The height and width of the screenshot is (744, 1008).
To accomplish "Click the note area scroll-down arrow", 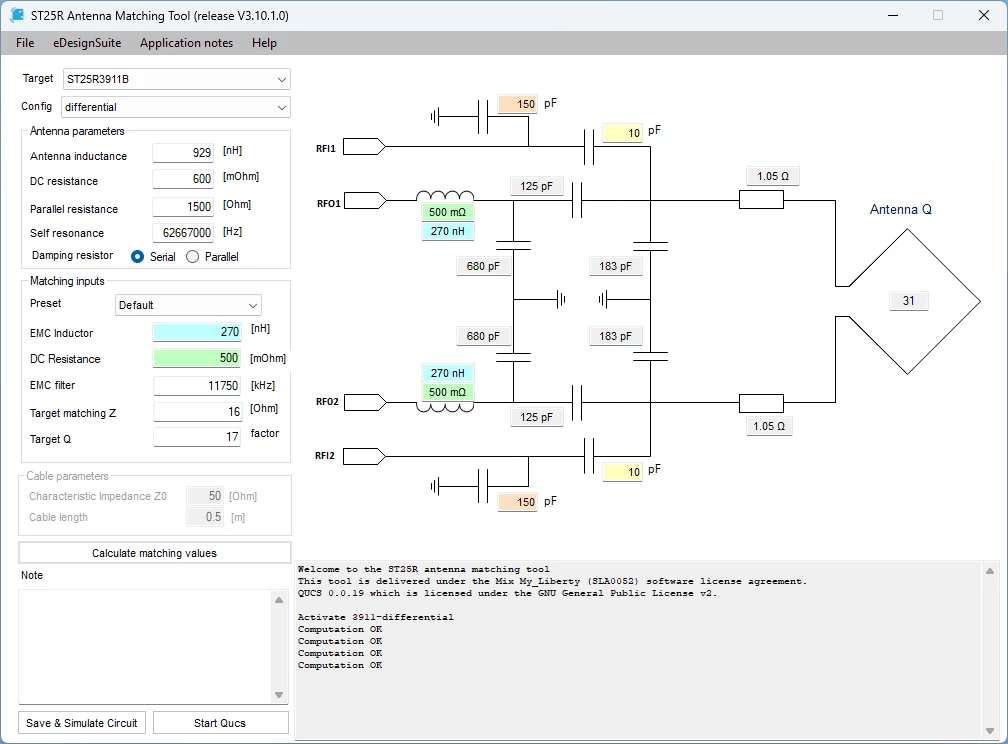I will click(x=279, y=694).
